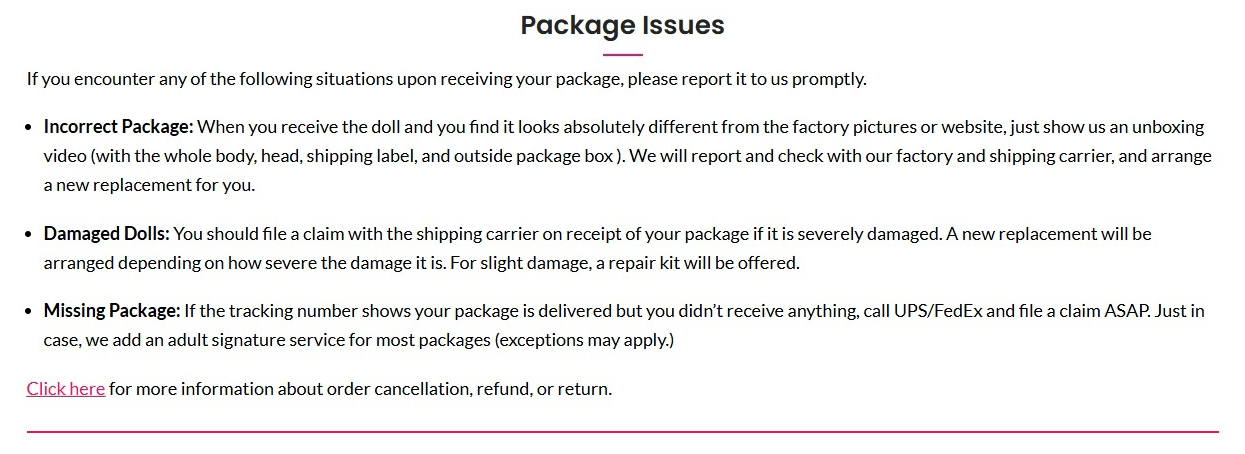Click the "Package Issues" heading
Screen dimensions: 1245x454
tap(622, 25)
